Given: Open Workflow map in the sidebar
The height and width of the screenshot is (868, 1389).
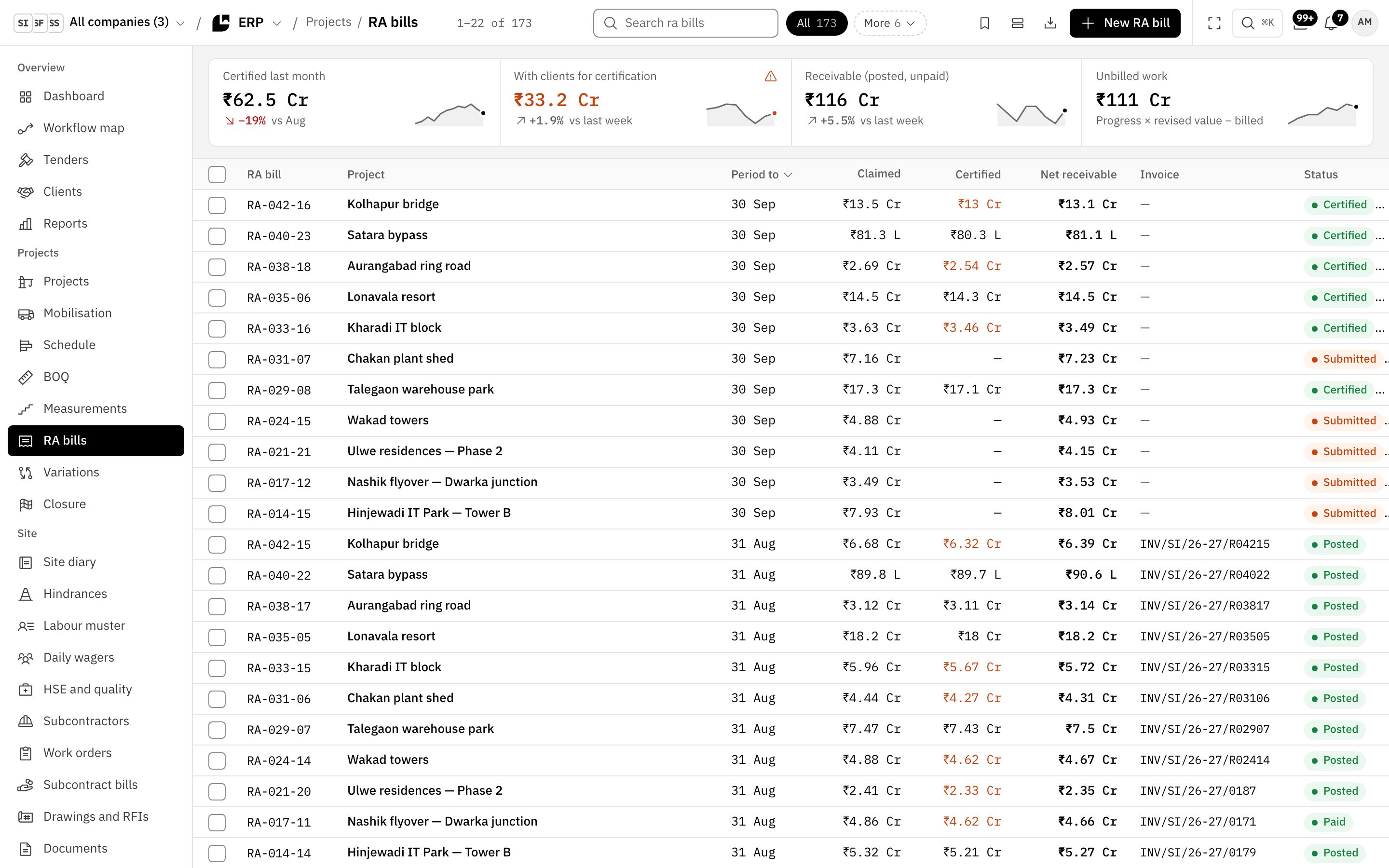Looking at the screenshot, I should (x=96, y=128).
